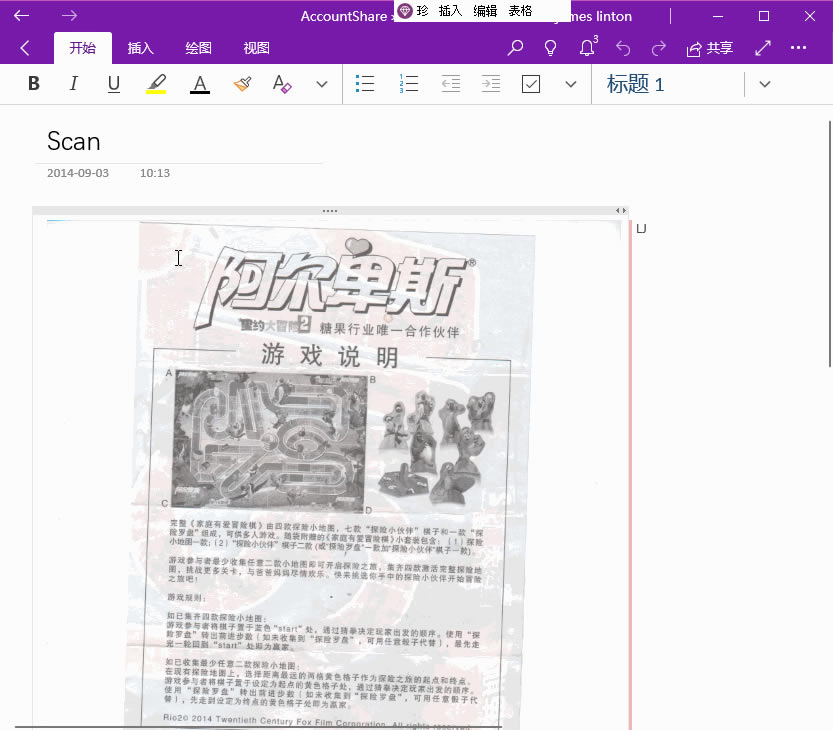Create a numbered list
Viewport: 833px width, 730px height.
click(x=408, y=84)
